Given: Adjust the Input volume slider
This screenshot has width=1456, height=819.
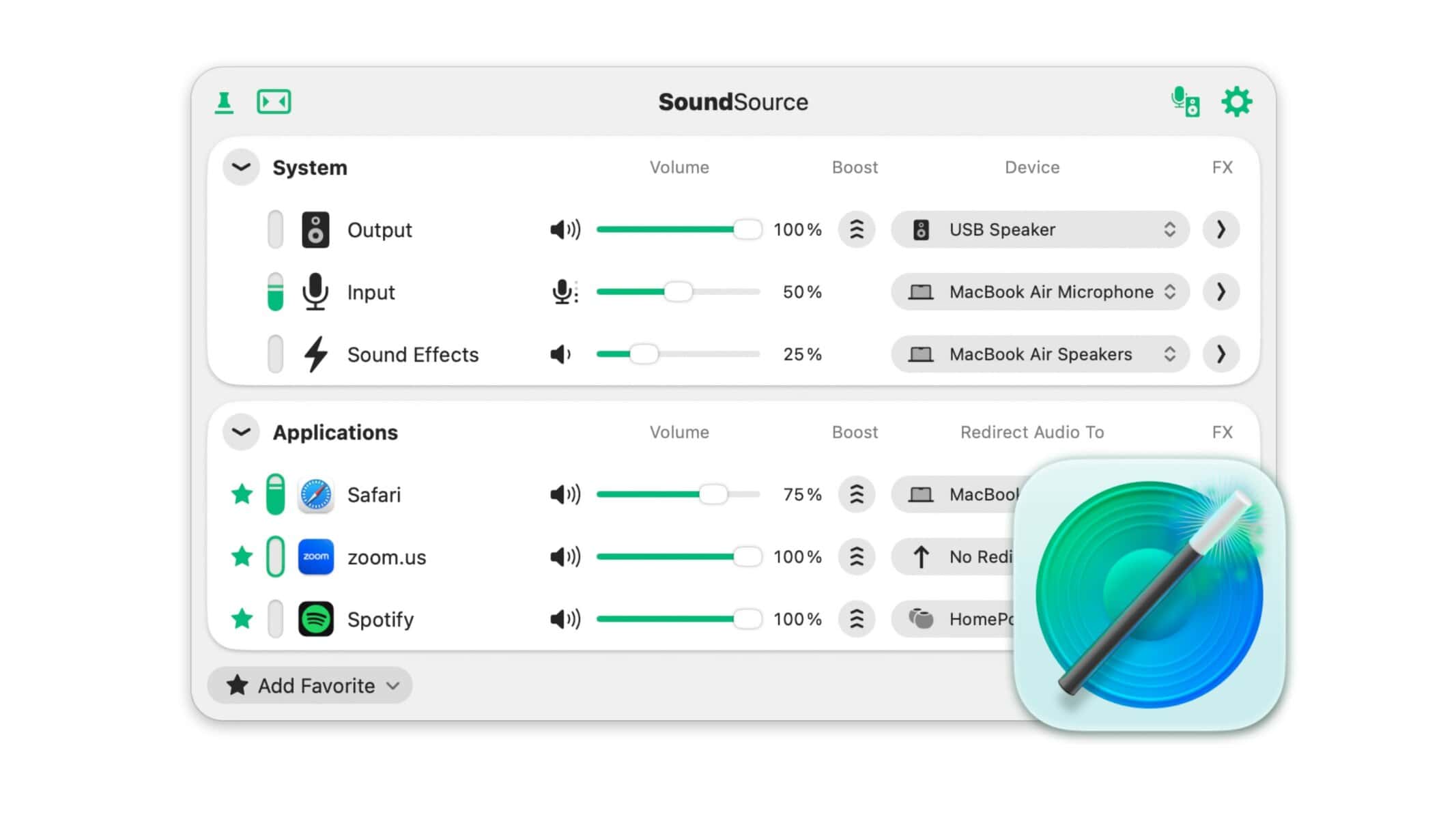Looking at the screenshot, I should coord(679,292).
